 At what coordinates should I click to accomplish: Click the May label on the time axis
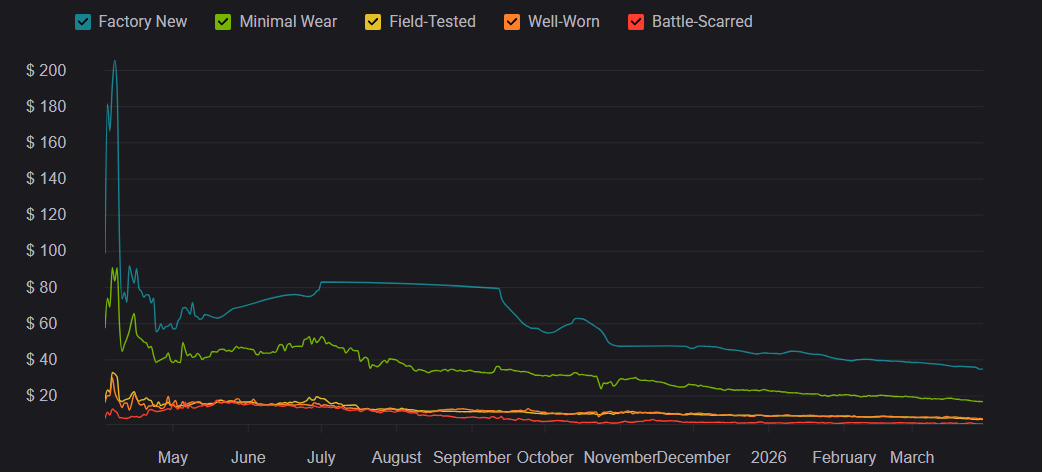(x=173, y=457)
